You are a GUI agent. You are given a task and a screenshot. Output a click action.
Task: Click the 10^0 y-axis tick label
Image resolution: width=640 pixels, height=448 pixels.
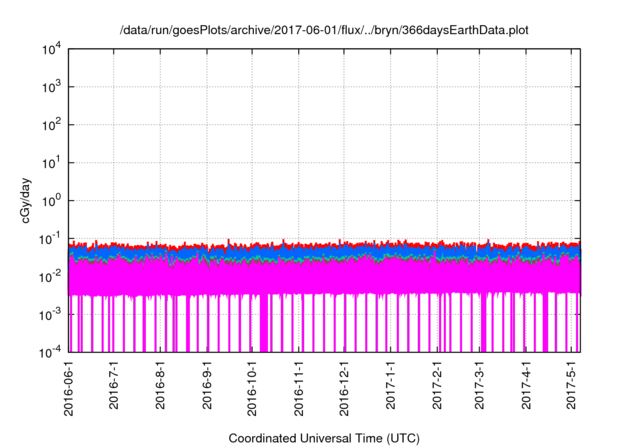pyautogui.click(x=51, y=201)
